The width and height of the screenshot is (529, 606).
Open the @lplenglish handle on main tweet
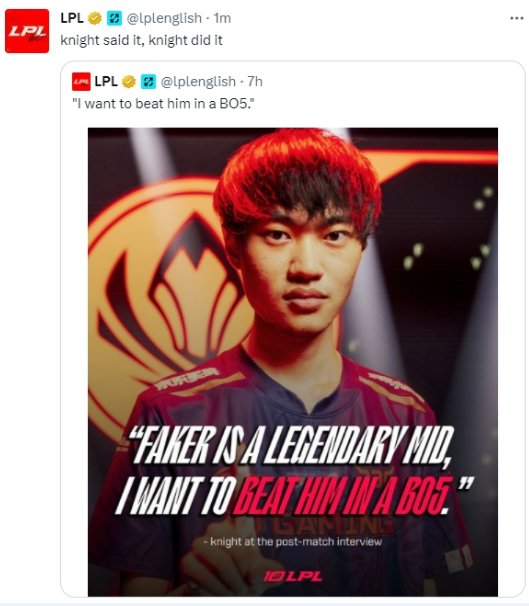pos(164,18)
